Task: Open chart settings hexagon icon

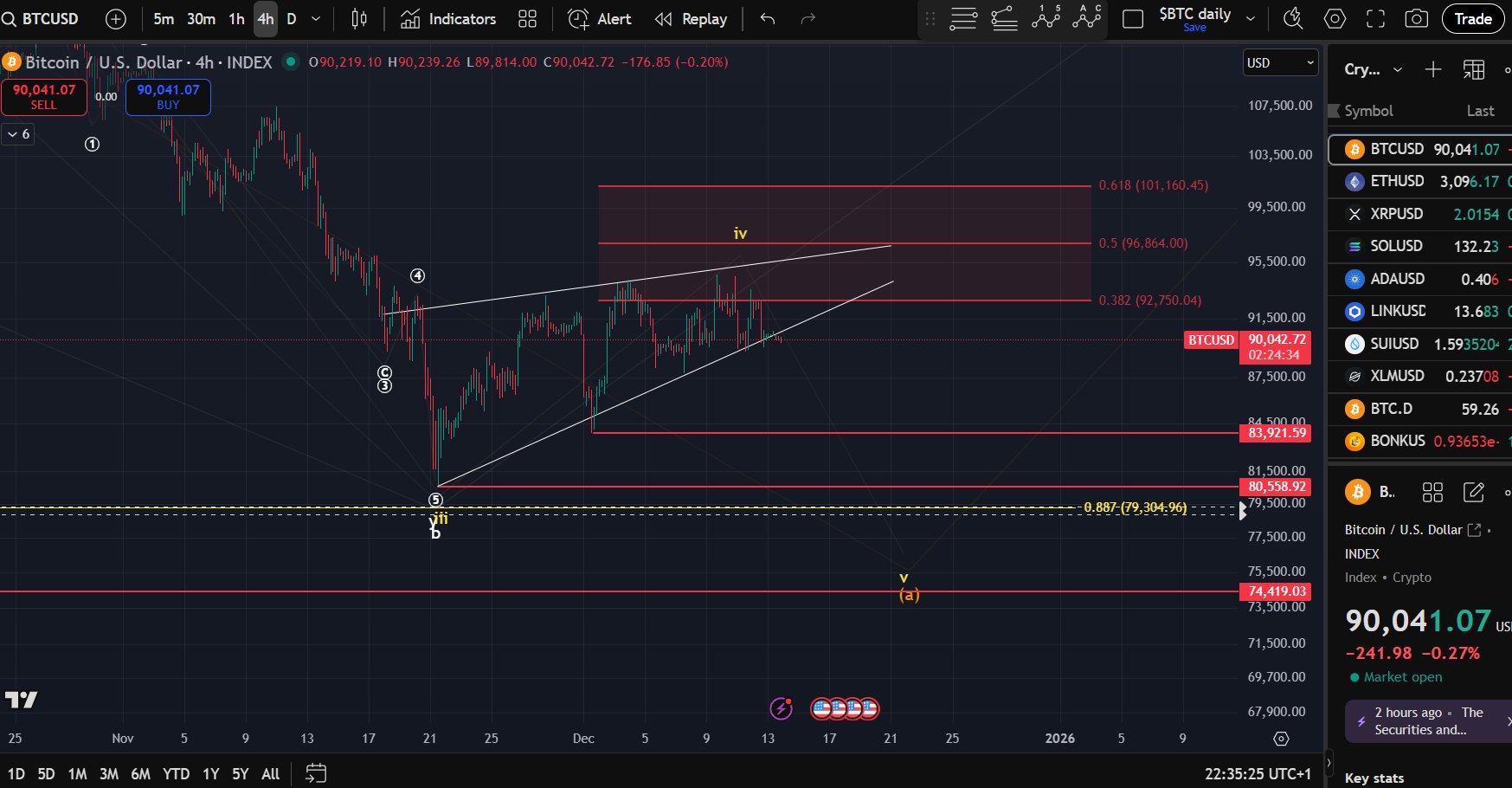Action: coord(1335,19)
